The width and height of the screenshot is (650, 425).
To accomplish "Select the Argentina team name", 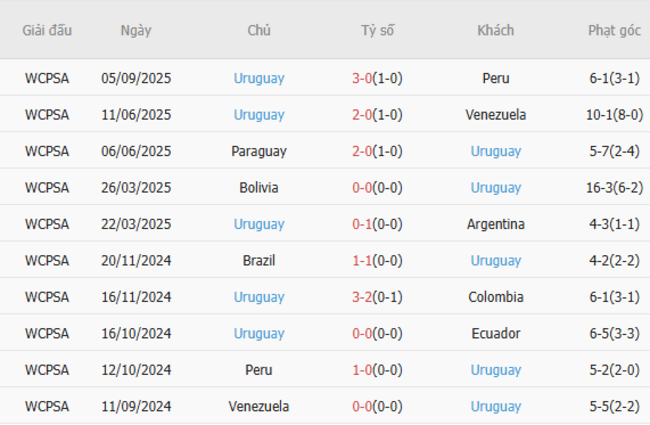I will tap(496, 224).
